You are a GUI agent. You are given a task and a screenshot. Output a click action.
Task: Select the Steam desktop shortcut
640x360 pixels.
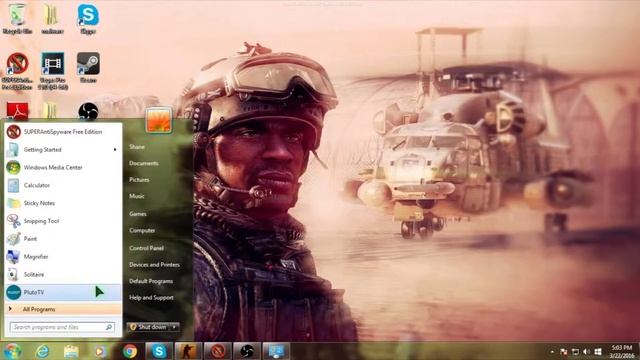coord(88,68)
